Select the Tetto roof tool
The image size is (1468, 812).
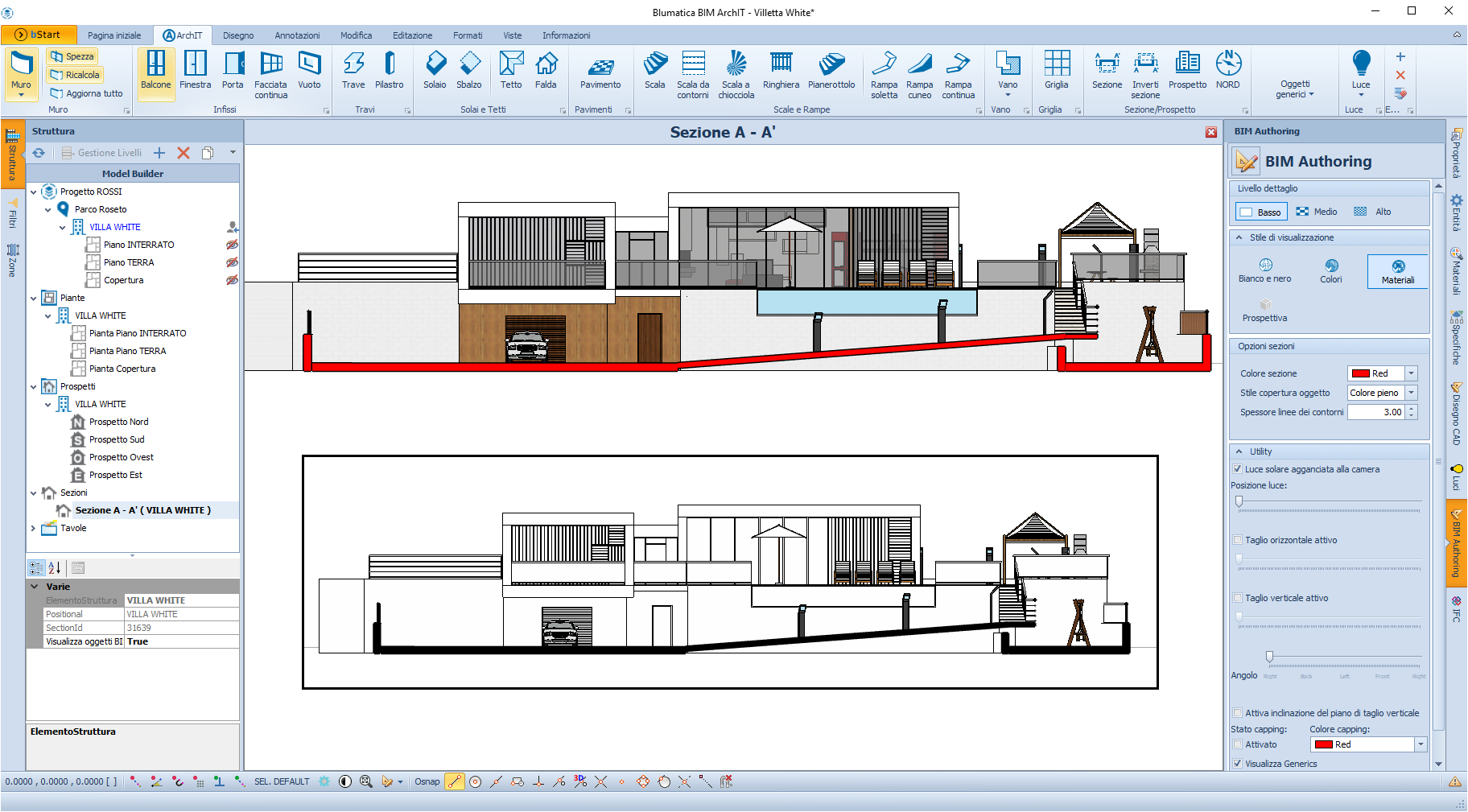[x=511, y=71]
